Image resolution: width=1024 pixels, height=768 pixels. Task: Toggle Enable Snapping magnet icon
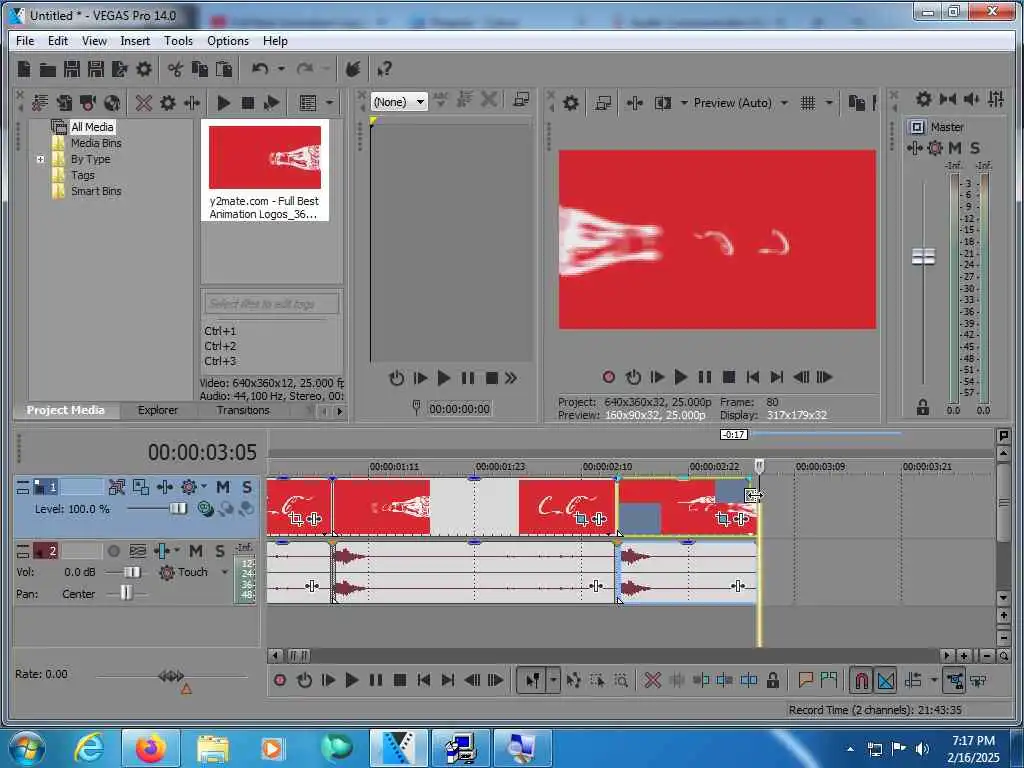861,680
